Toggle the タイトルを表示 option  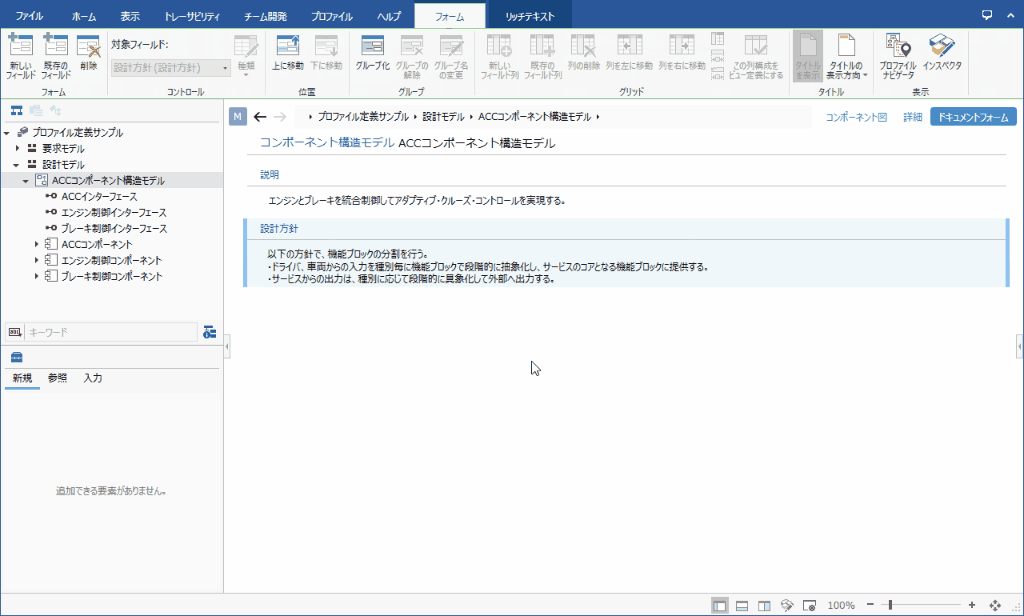(x=806, y=56)
